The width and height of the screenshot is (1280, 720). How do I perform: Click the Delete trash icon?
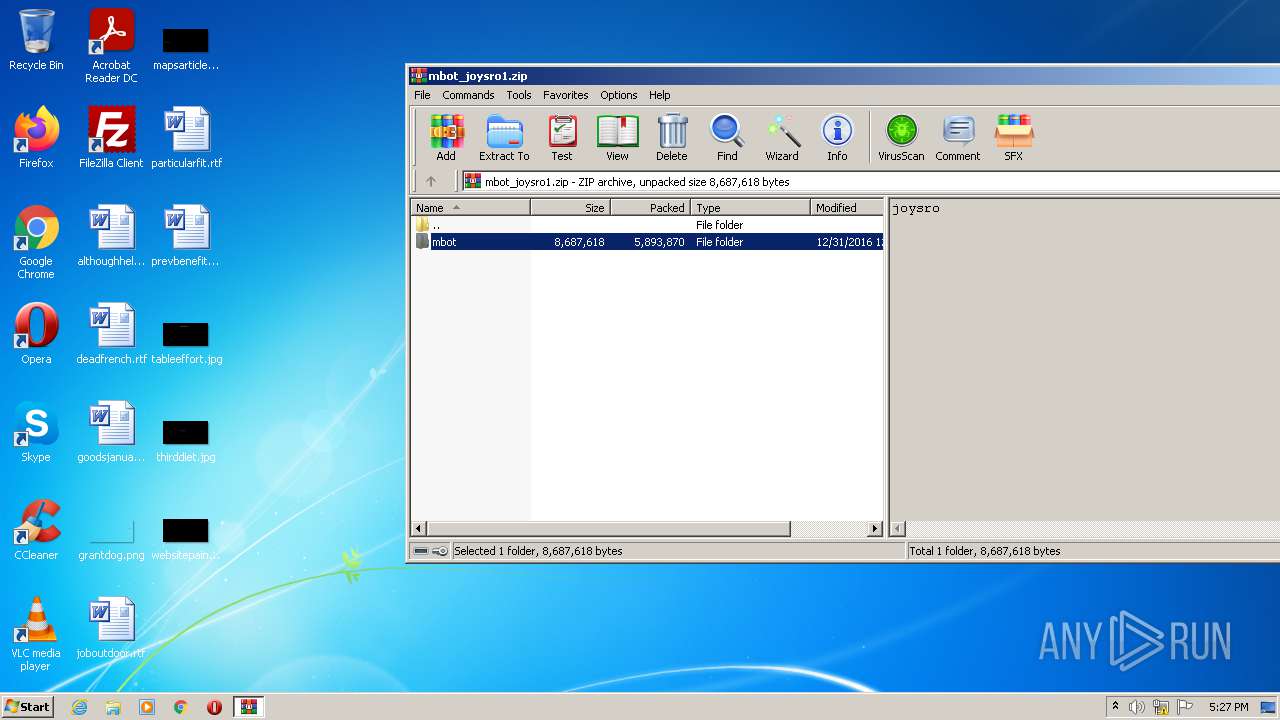coord(672,138)
